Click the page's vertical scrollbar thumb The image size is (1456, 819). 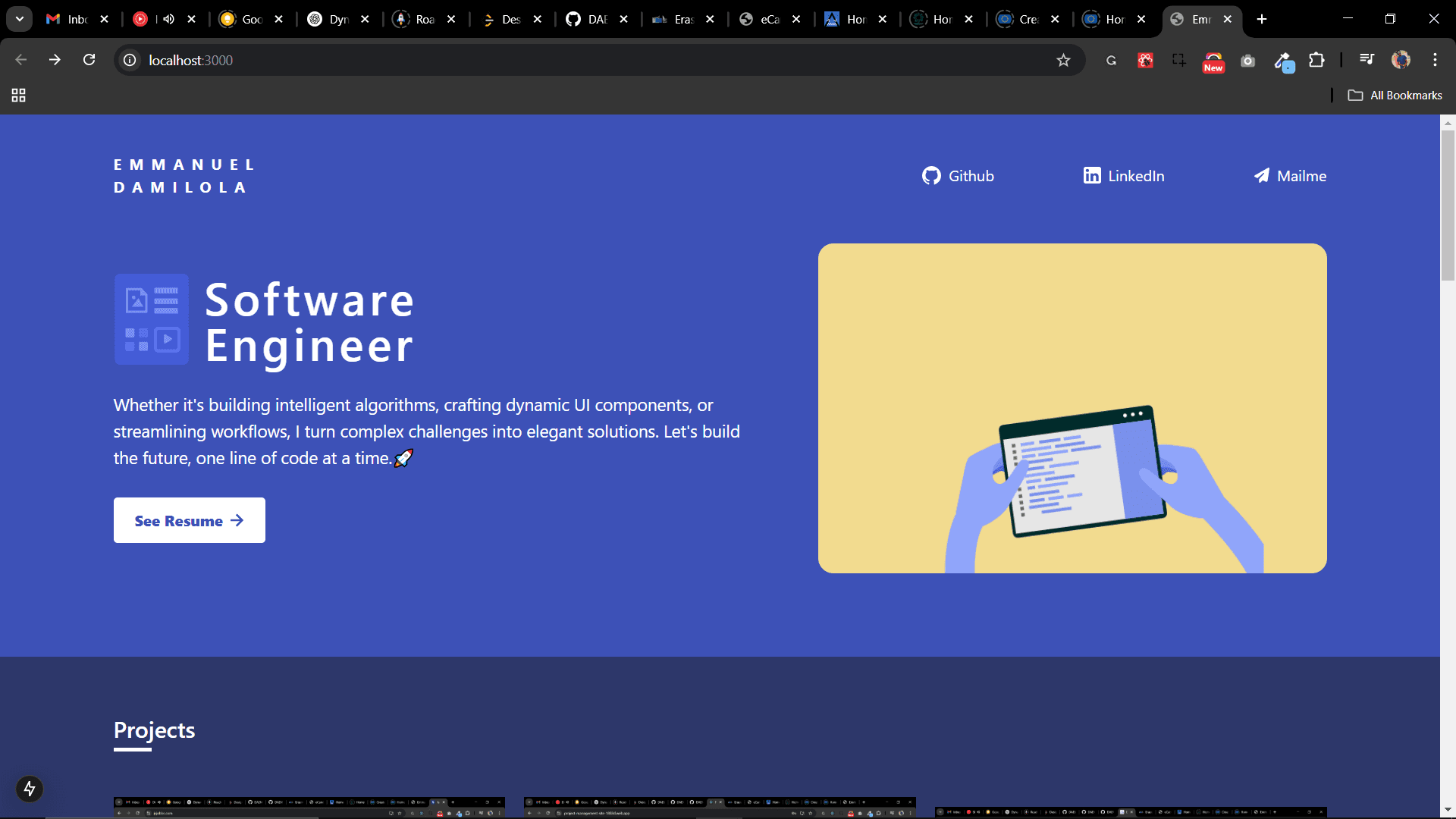(1448, 205)
